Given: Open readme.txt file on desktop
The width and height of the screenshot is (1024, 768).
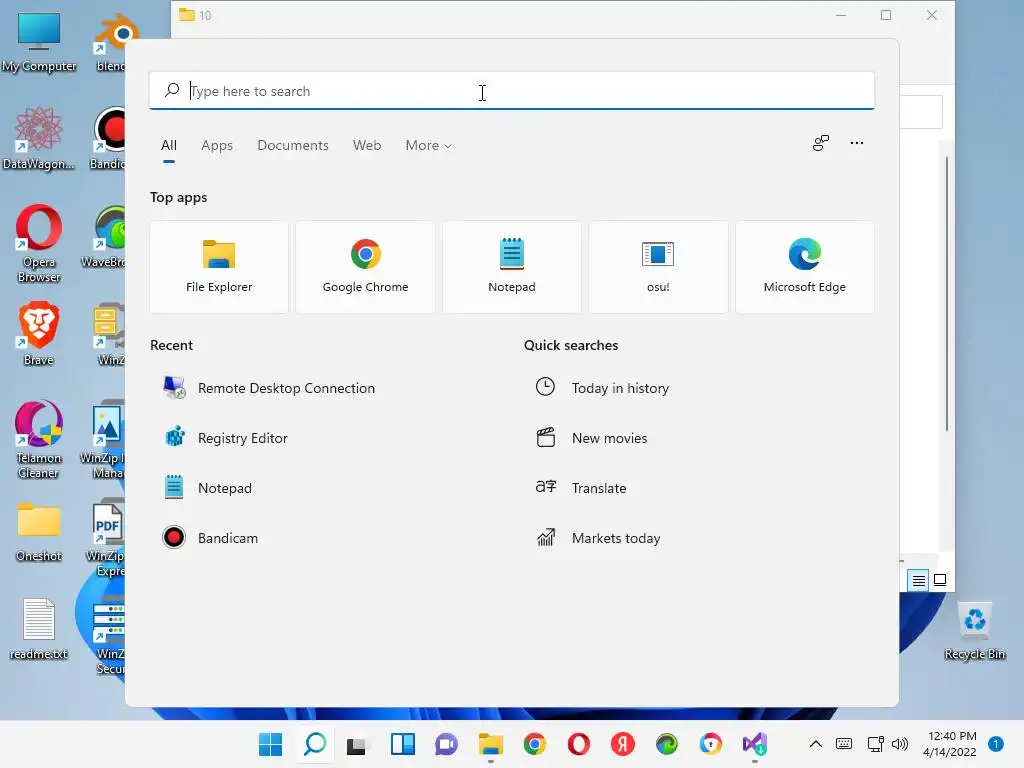Looking at the screenshot, I should point(39,630).
